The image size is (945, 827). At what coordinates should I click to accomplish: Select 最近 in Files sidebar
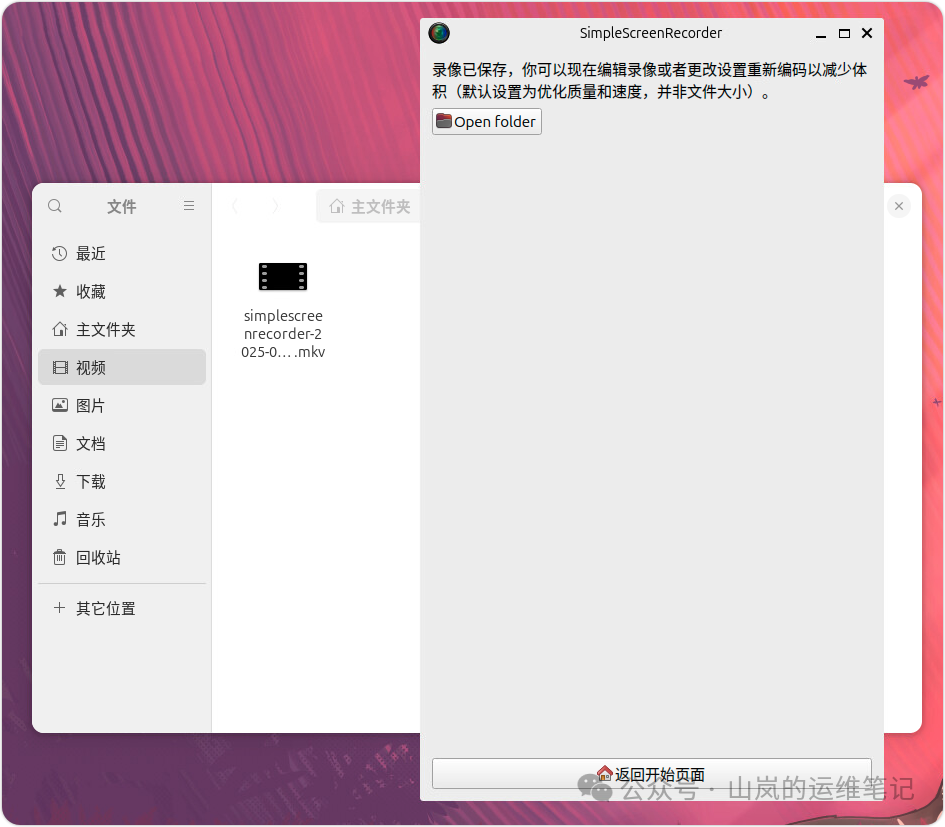[x=122, y=254]
